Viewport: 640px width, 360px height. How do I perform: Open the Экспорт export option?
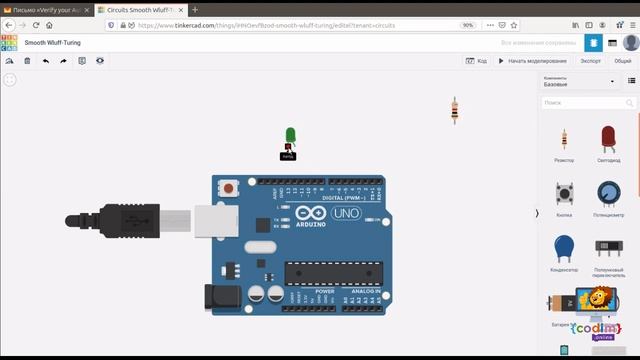590,61
